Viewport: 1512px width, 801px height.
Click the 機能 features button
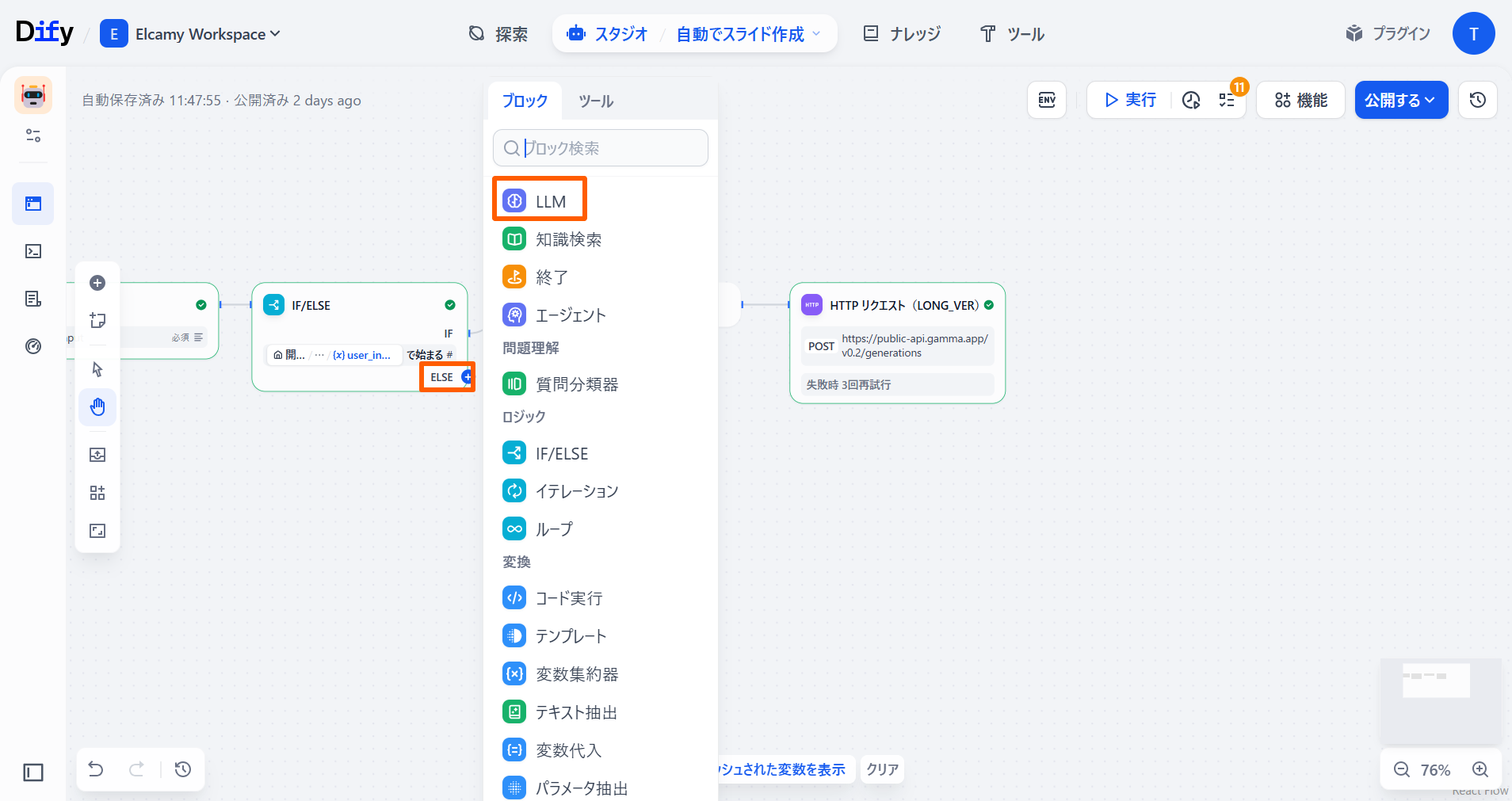click(1300, 100)
